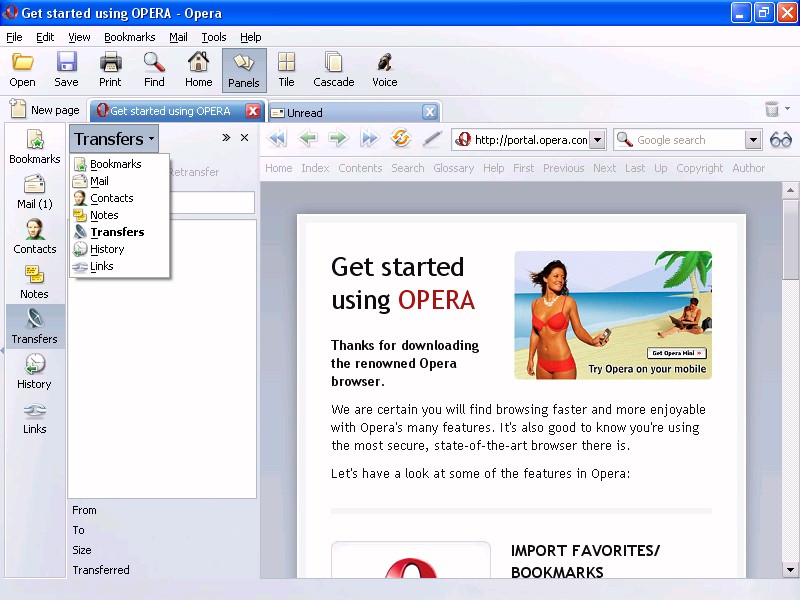Click the Reload page icon
Image resolution: width=800 pixels, height=600 pixels.
tap(401, 140)
